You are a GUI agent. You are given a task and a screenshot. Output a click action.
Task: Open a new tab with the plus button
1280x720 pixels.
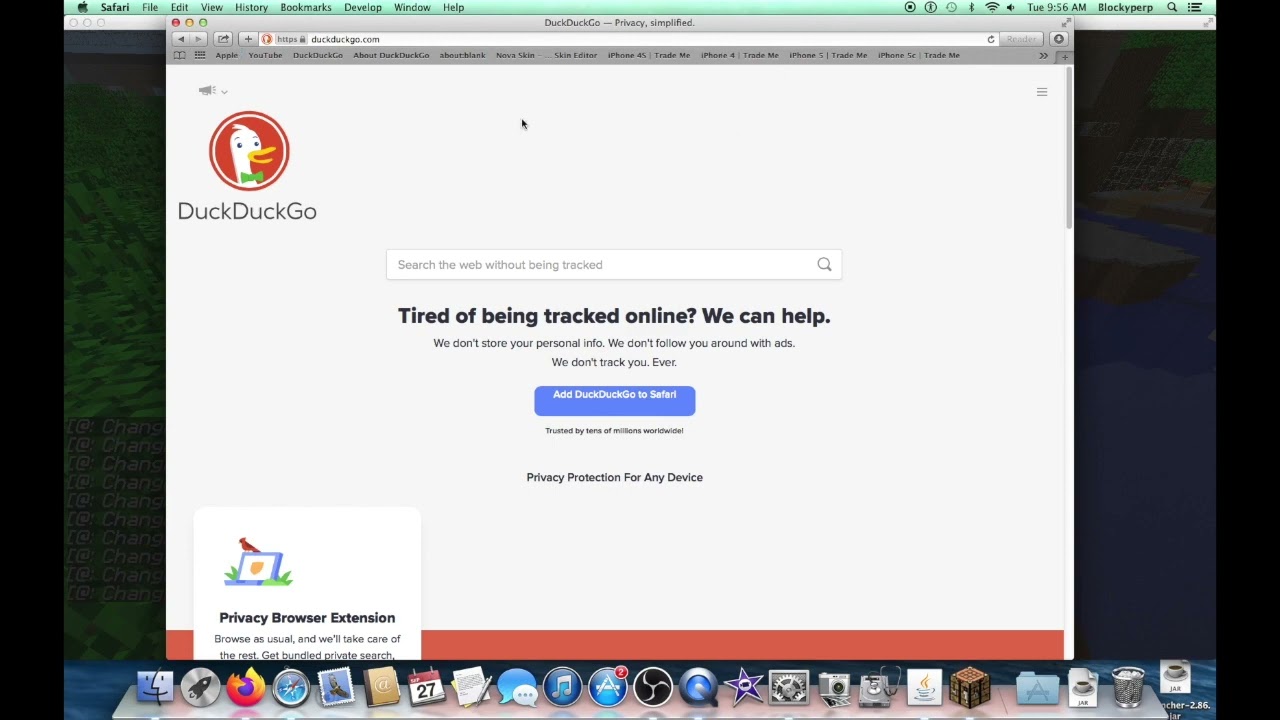(1064, 56)
